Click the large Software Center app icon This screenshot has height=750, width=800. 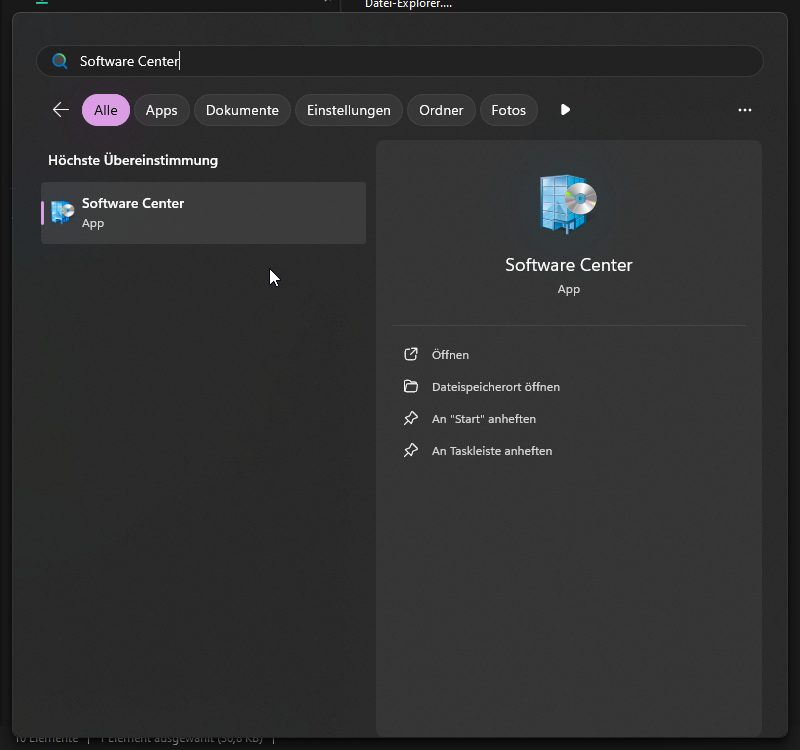tap(568, 203)
